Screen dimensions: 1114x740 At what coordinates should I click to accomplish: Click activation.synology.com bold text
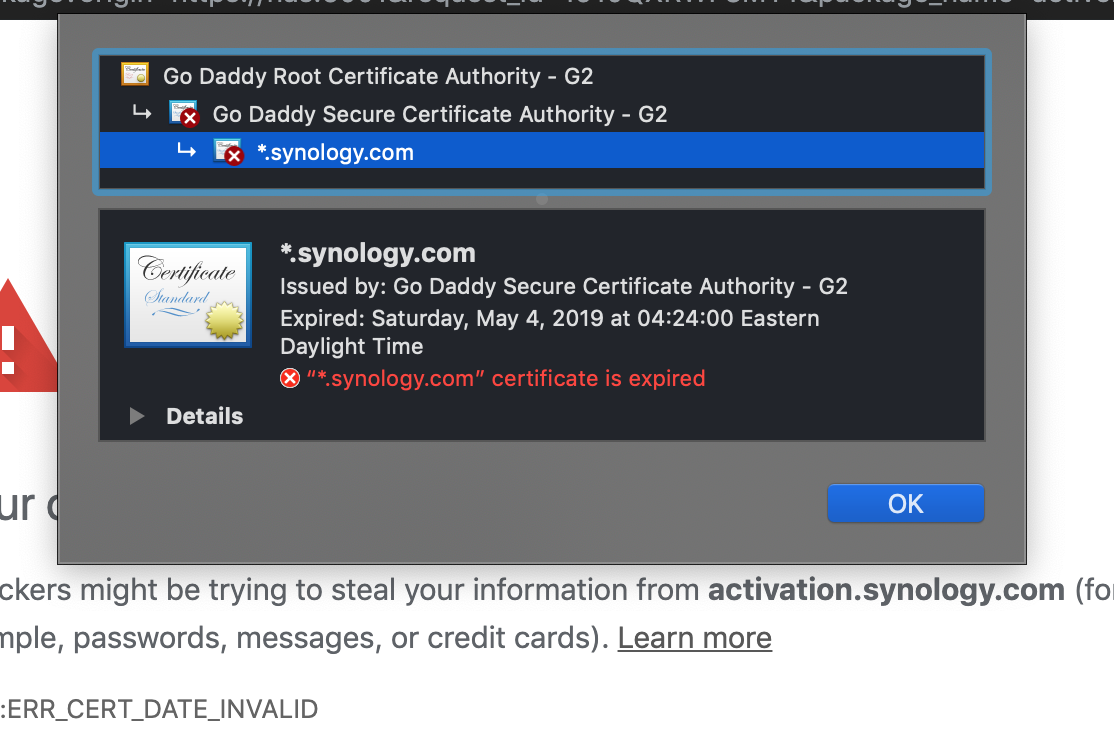[884, 589]
